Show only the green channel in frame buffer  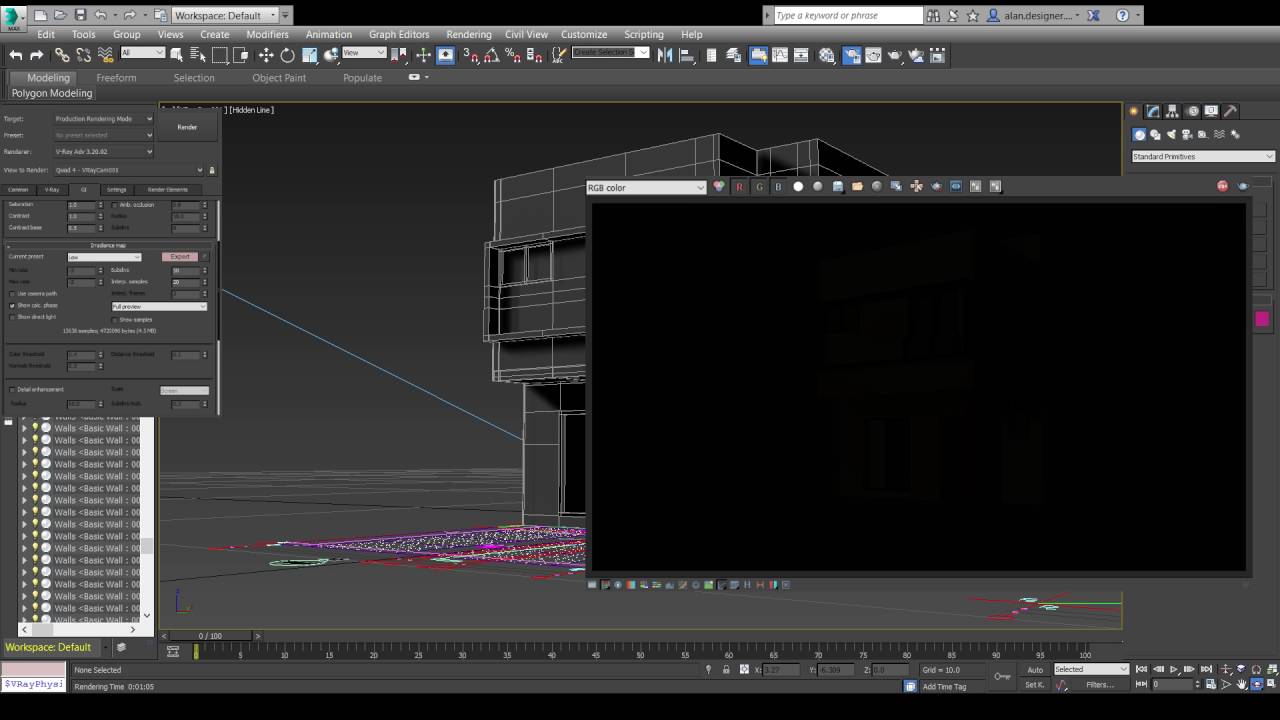pyautogui.click(x=759, y=187)
